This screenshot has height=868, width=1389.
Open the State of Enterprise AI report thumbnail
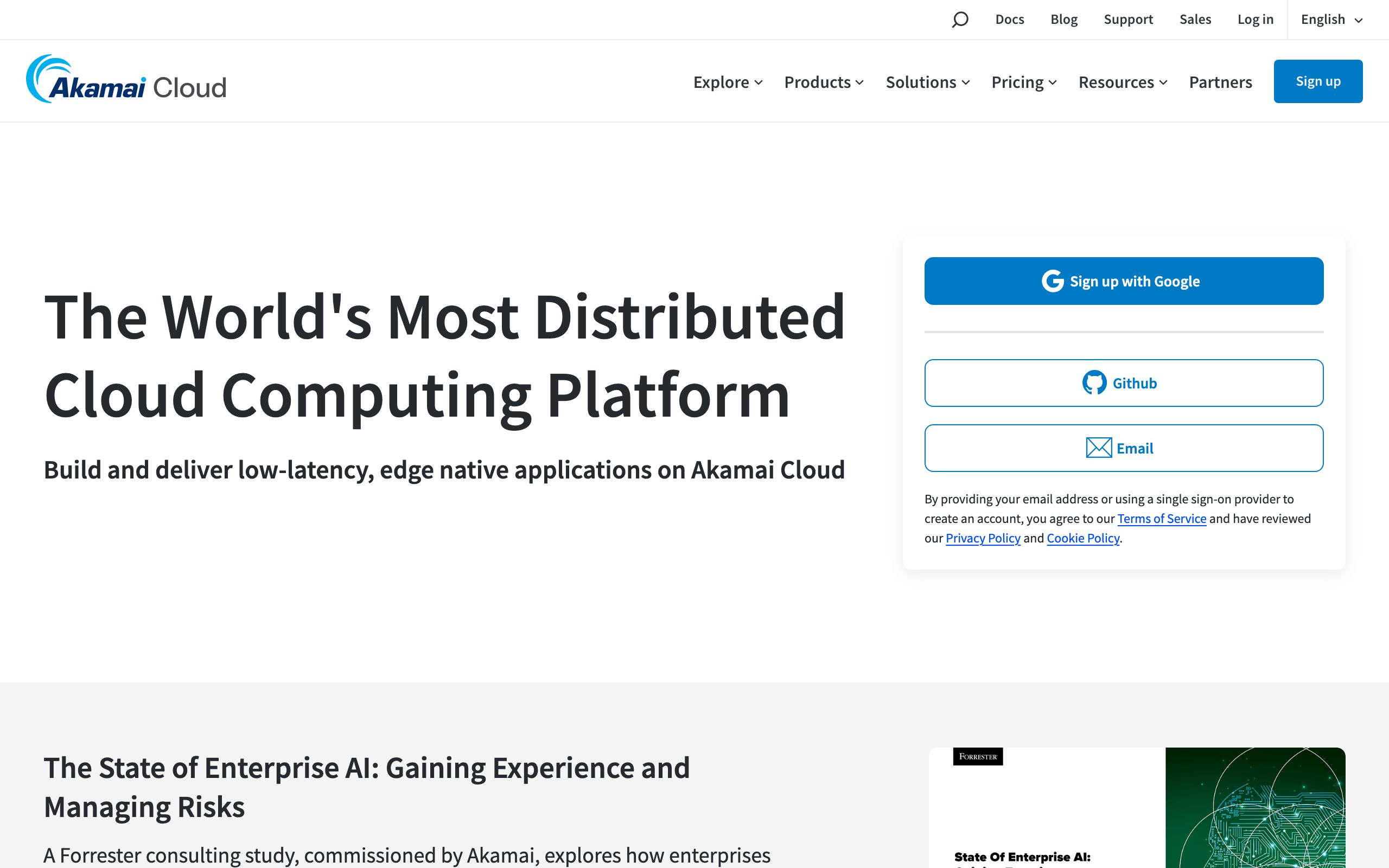(1137, 808)
